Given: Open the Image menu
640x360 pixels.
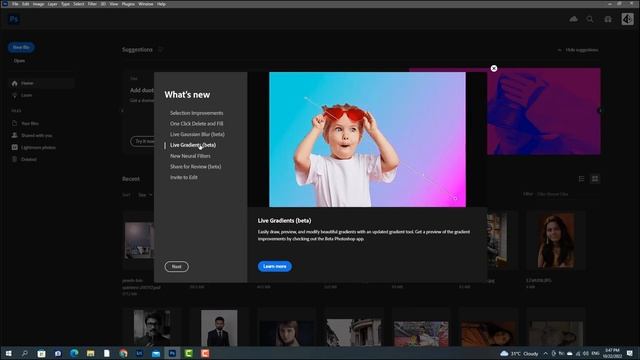Looking at the screenshot, I should point(38,4).
